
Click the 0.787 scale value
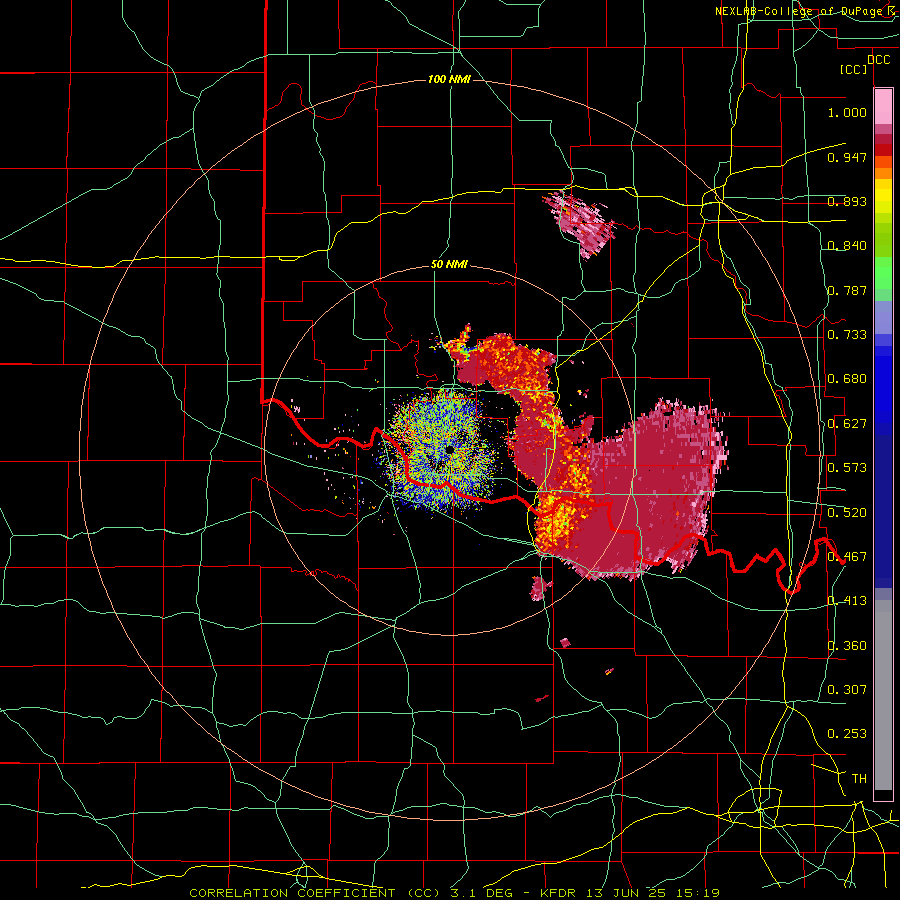[x=847, y=290]
